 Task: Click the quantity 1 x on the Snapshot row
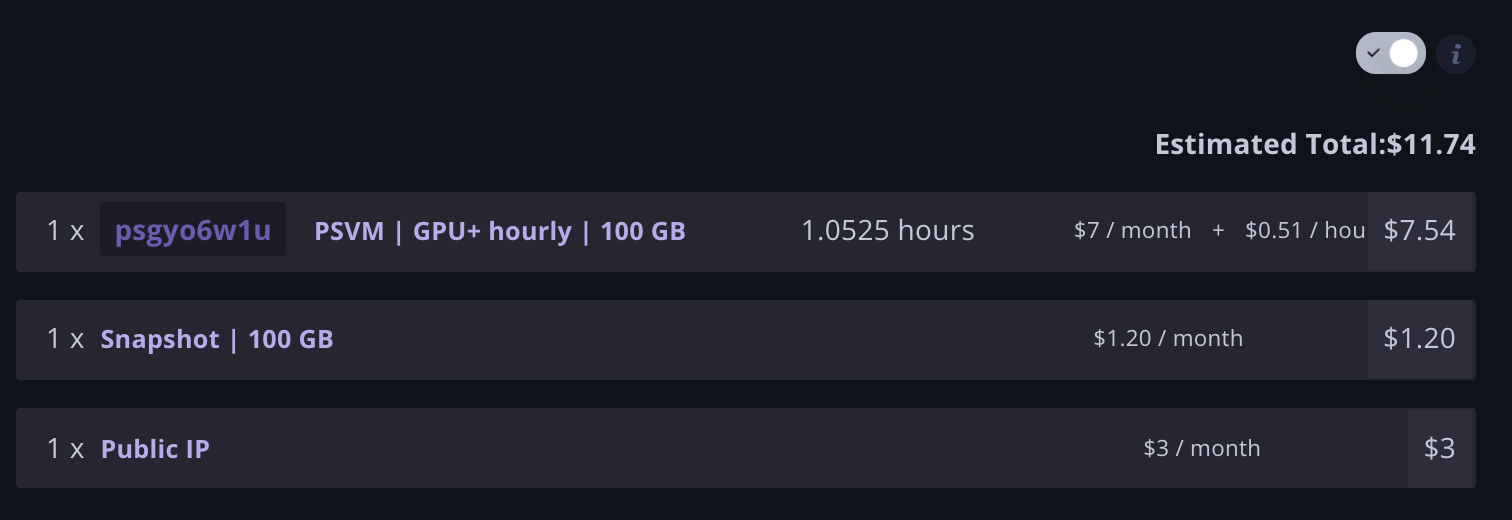pyautogui.click(x=65, y=339)
